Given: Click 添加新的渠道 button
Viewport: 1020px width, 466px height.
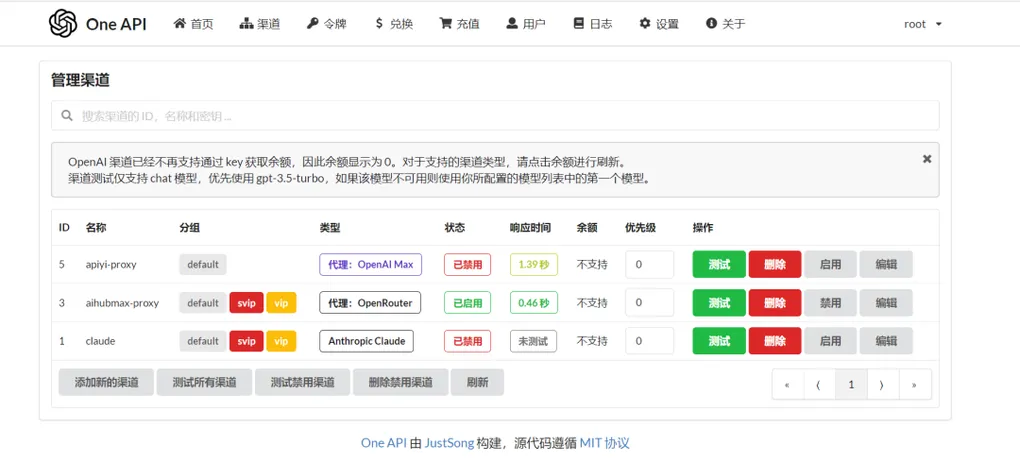Looking at the screenshot, I should tap(107, 383).
